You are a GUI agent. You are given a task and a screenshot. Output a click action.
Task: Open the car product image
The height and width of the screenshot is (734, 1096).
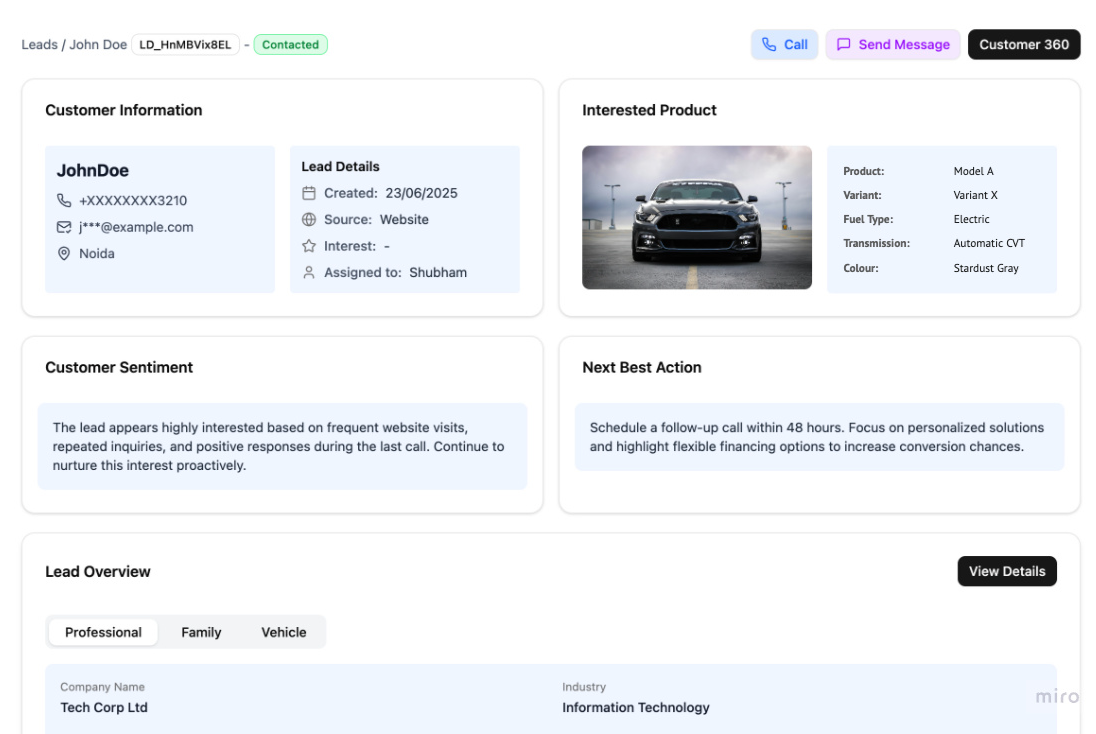coord(696,217)
